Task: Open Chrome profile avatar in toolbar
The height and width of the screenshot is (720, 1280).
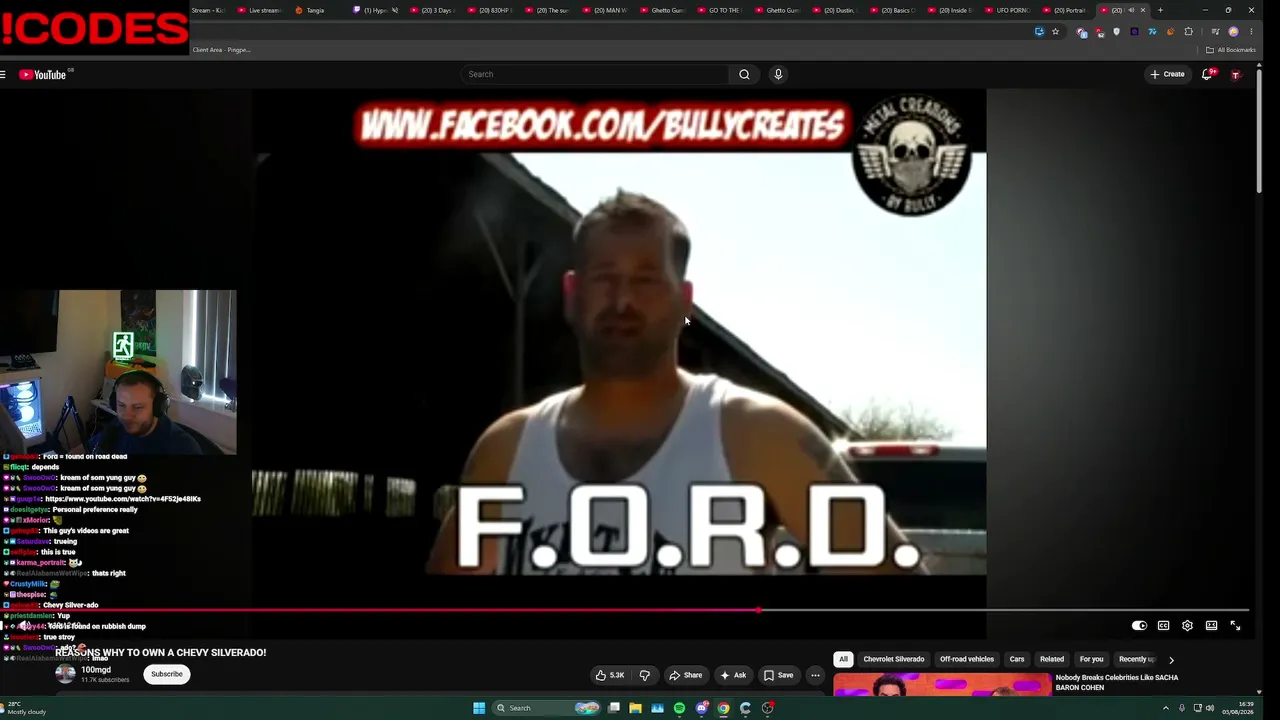Action: tap(1233, 32)
